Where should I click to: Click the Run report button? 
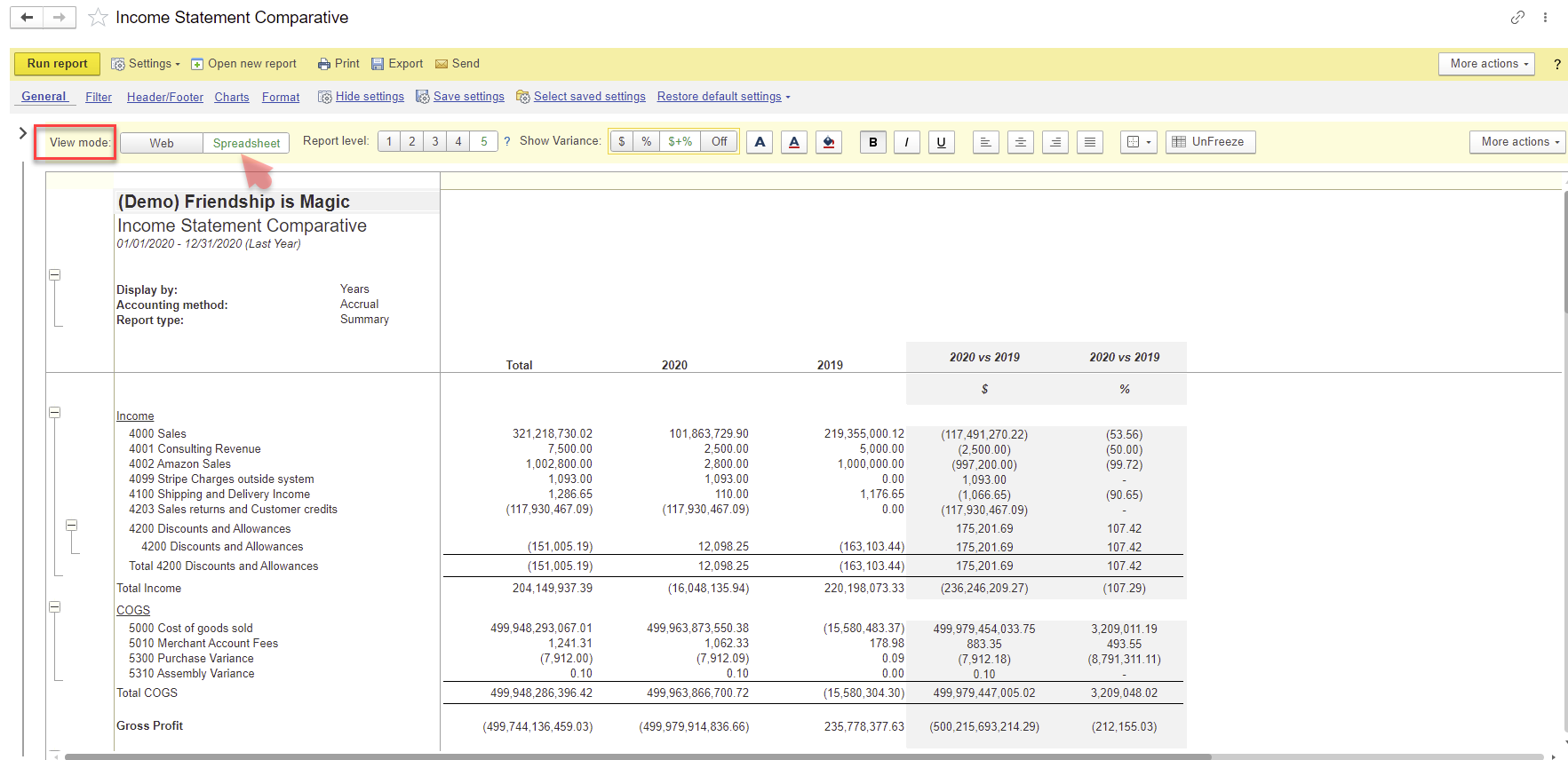click(58, 64)
